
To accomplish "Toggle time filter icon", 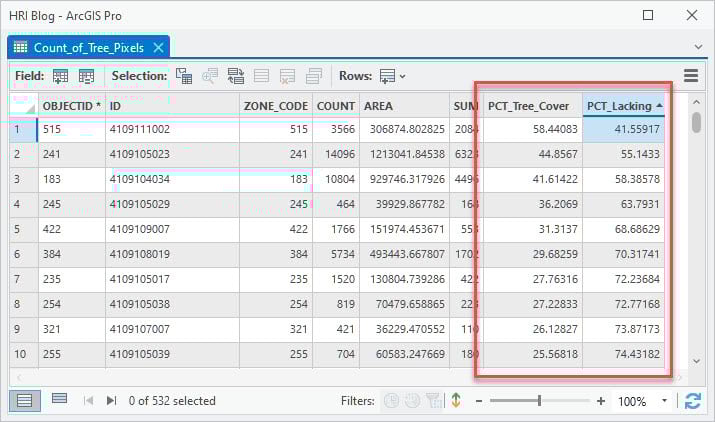I will pyautogui.click(x=391, y=401).
